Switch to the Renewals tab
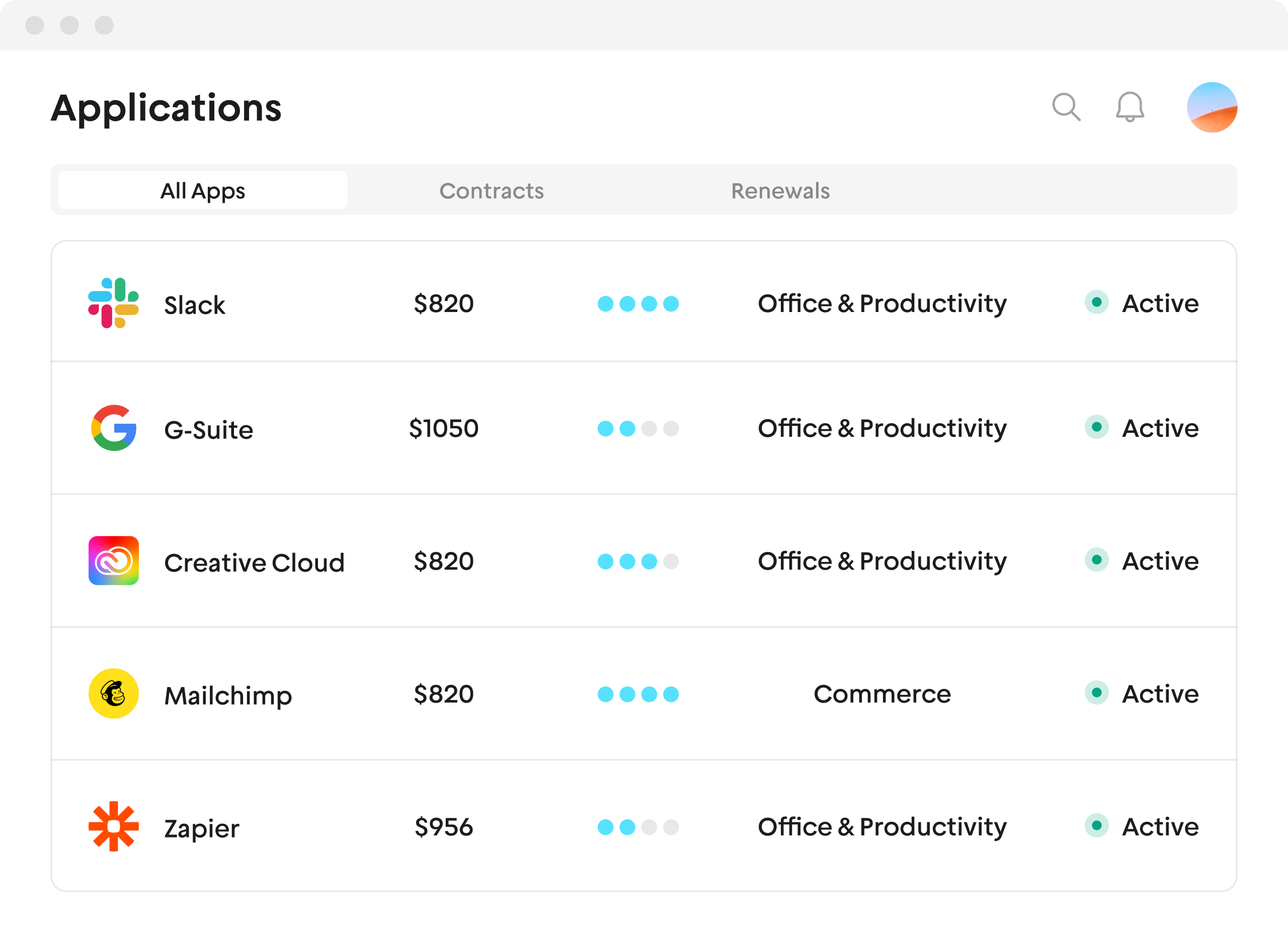1288x930 pixels. click(780, 191)
